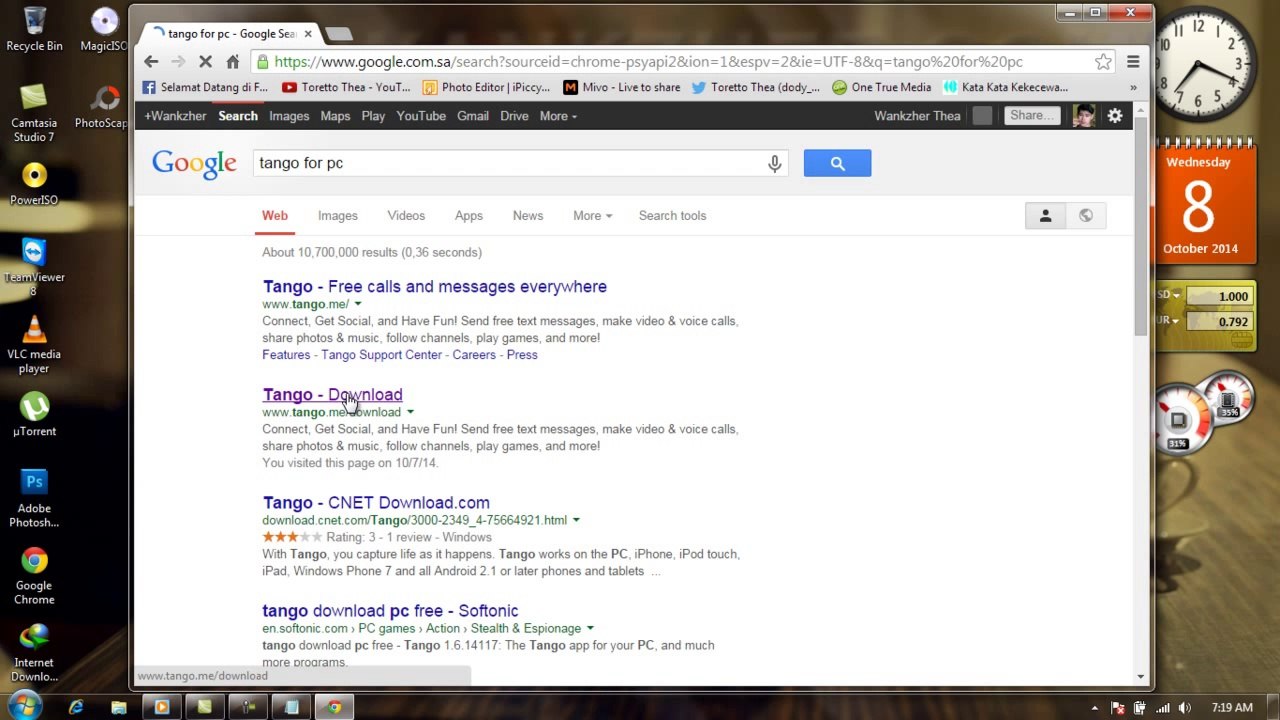The image size is (1280, 720).
Task: Open the 'Toretto Thea - YouT...' bookmark
Action: pyautogui.click(x=346, y=88)
